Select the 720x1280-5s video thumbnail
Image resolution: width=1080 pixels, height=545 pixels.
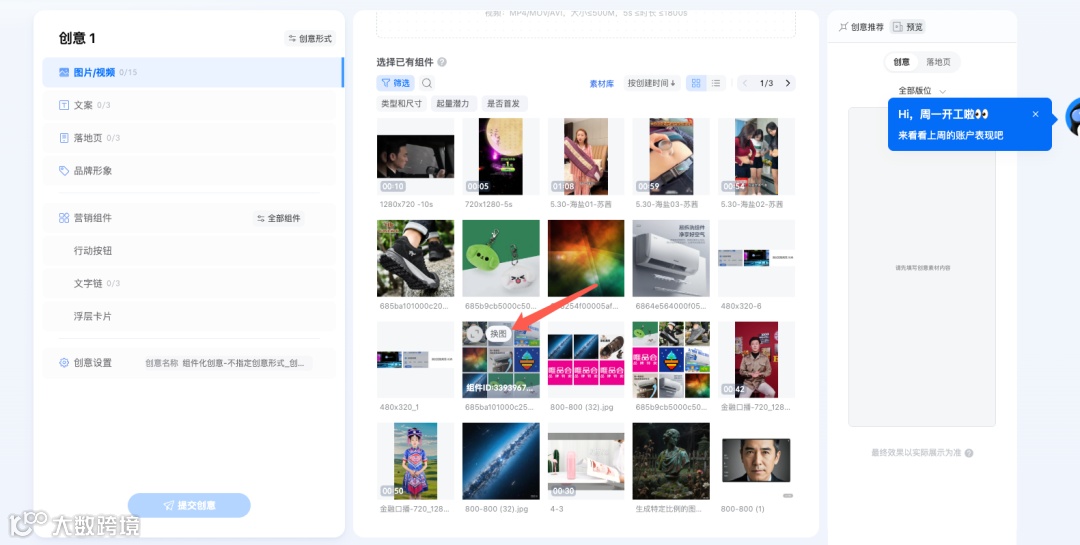[501, 156]
